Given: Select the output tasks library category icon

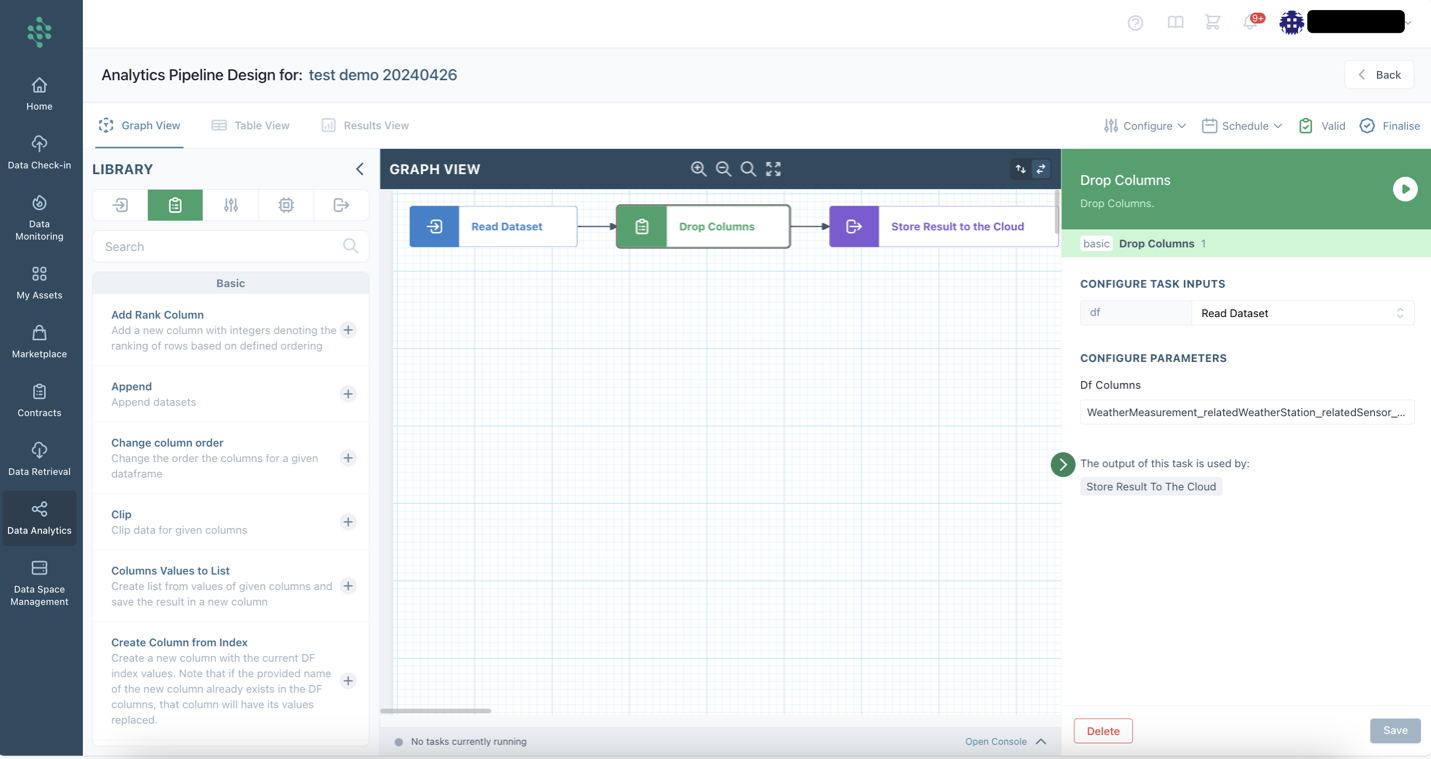Looking at the screenshot, I should [x=341, y=205].
